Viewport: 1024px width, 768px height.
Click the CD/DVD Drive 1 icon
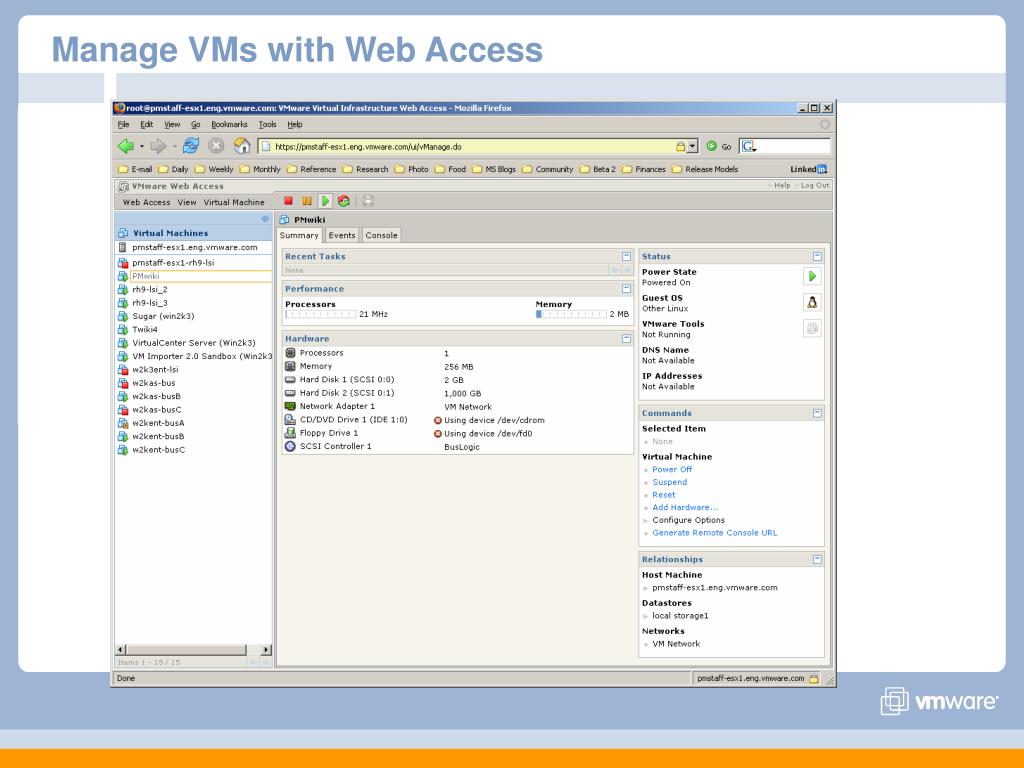click(291, 420)
